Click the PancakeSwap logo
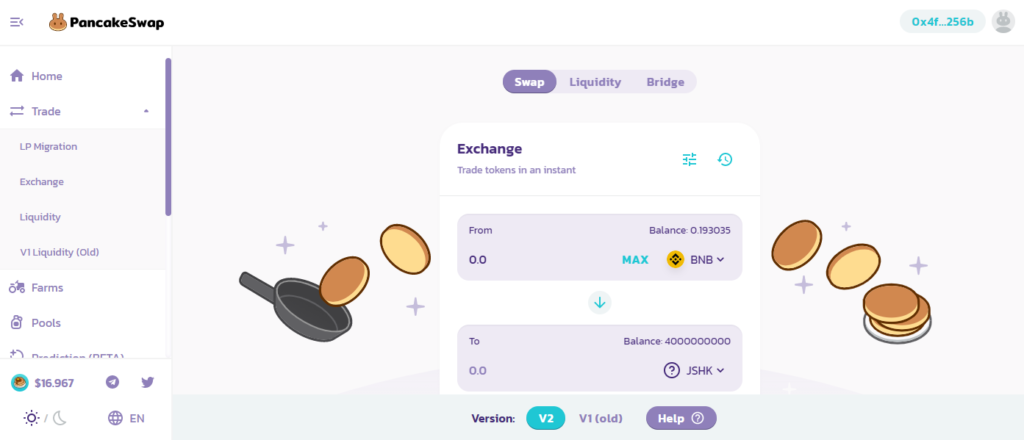1024x440 pixels. [106, 23]
